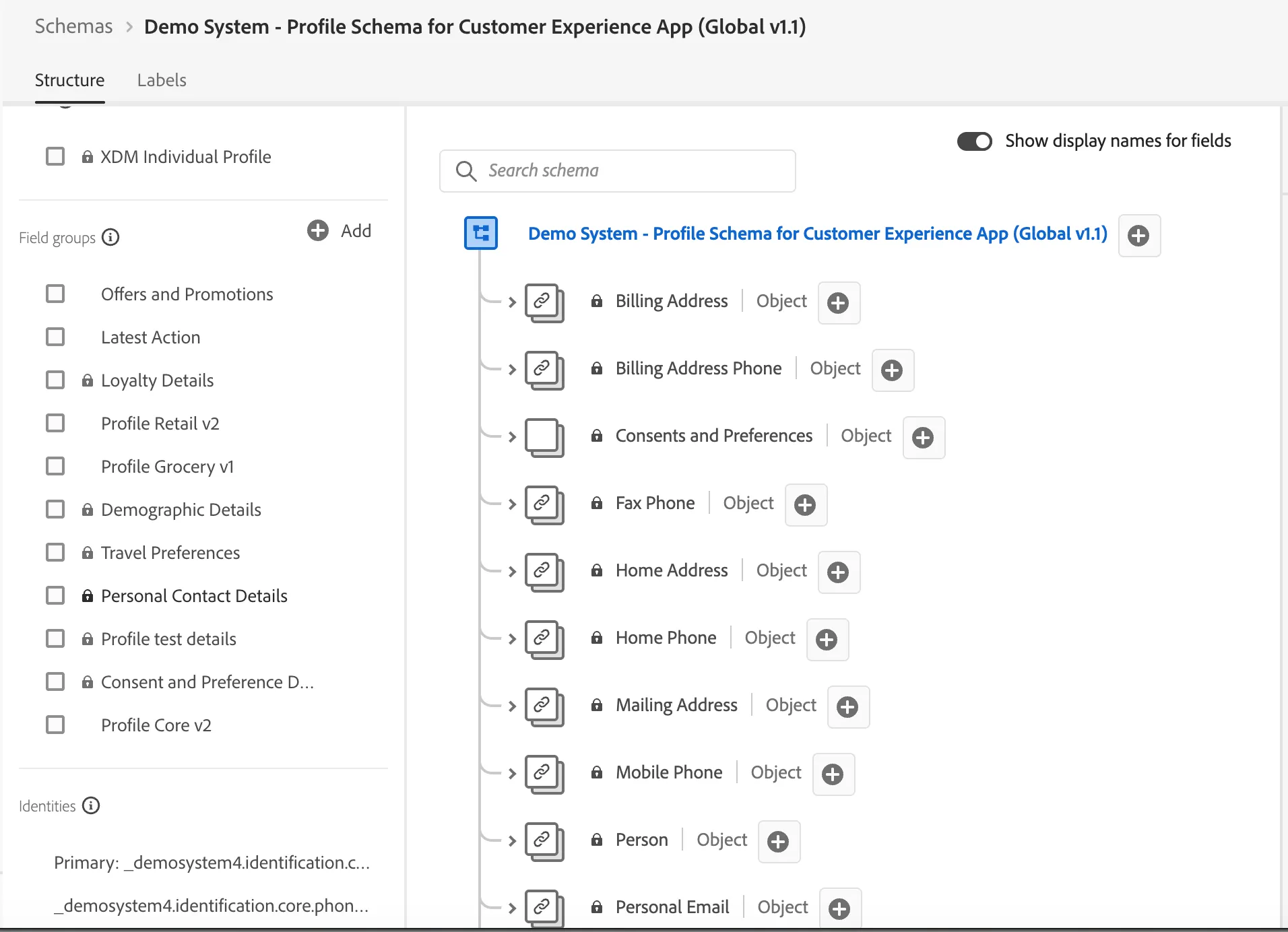The width and height of the screenshot is (1288, 932).
Task: Click in Search schema field
Action: point(618,171)
